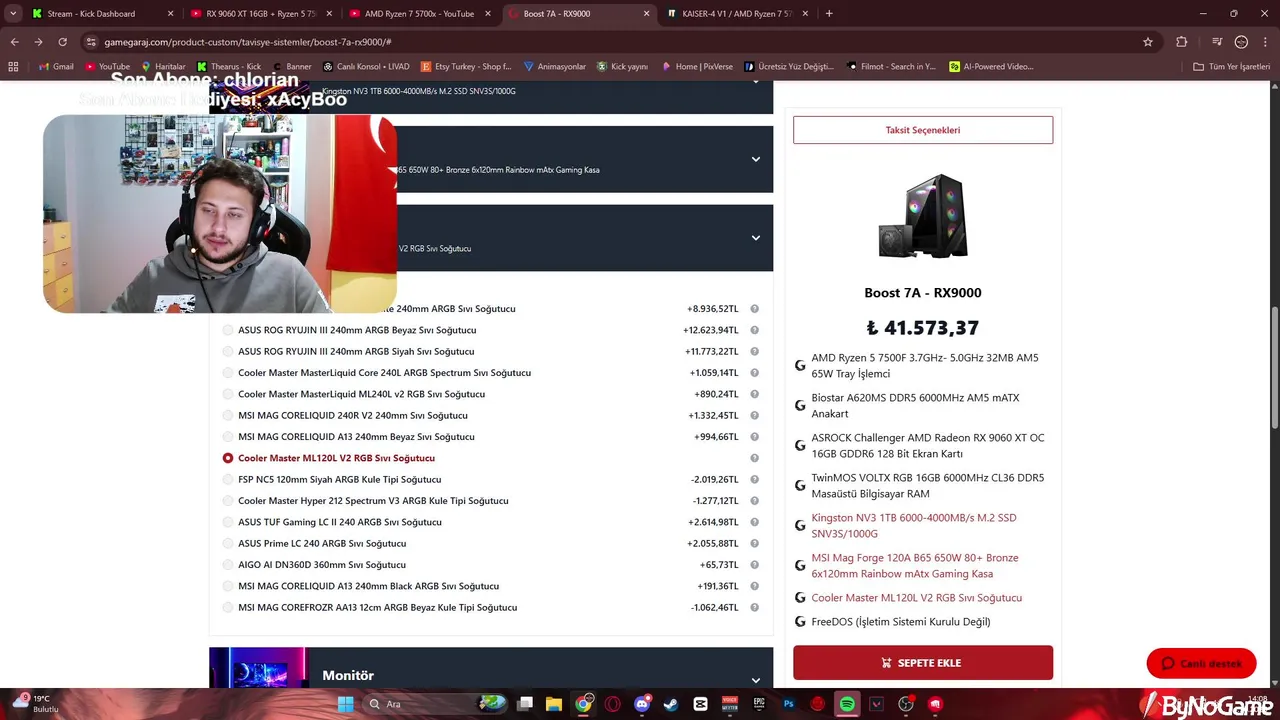Screen dimensions: 1280x720
Task: Open Epic Games Launcher from the taskbar
Action: 759,704
